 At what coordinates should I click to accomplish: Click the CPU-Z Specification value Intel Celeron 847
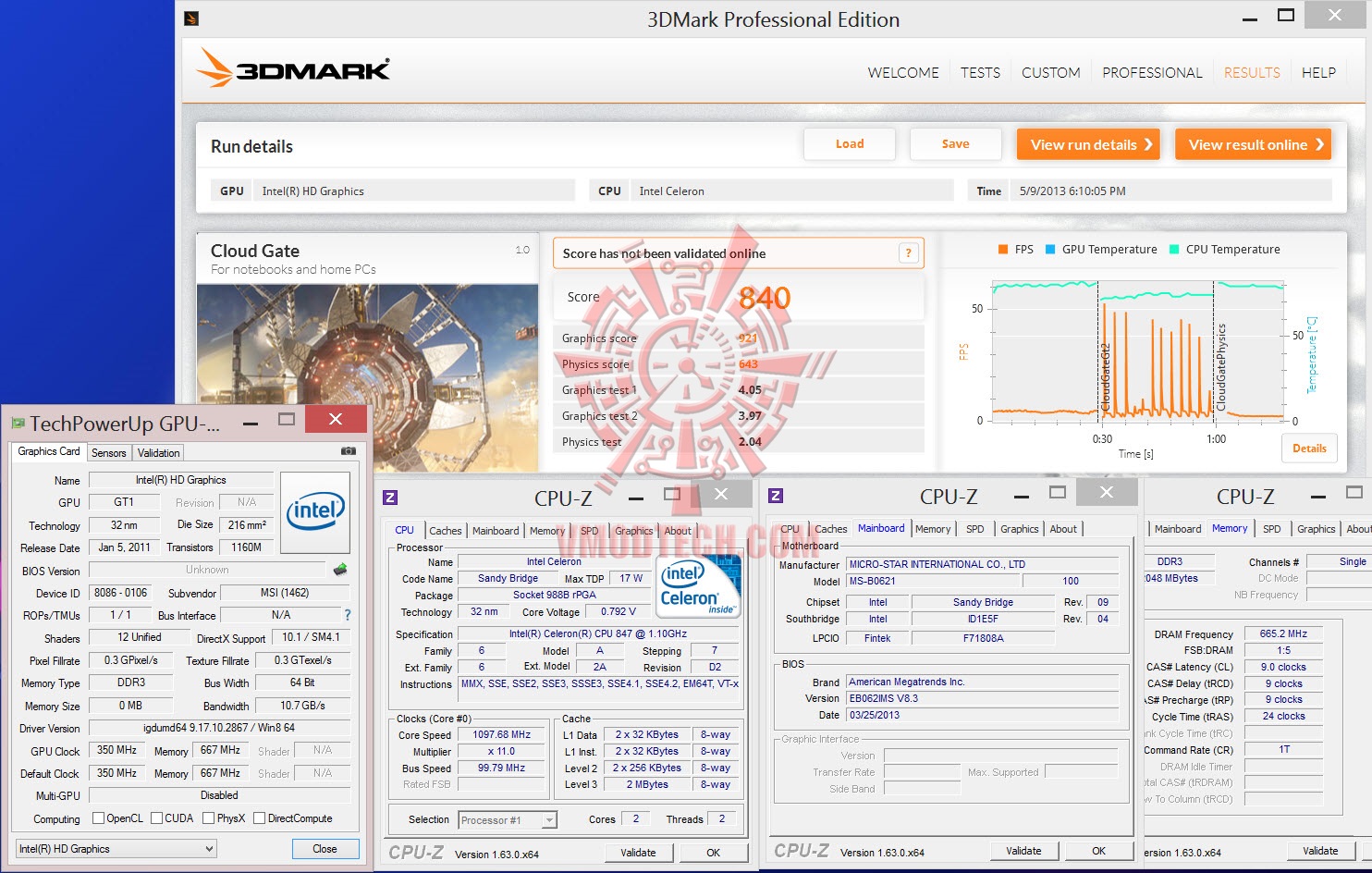point(598,634)
